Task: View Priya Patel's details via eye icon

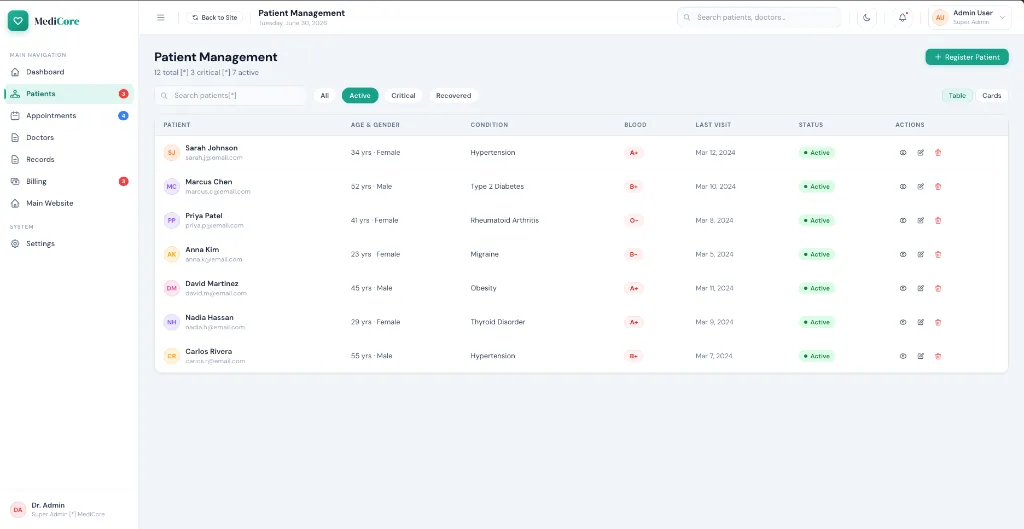Action: 903,221
